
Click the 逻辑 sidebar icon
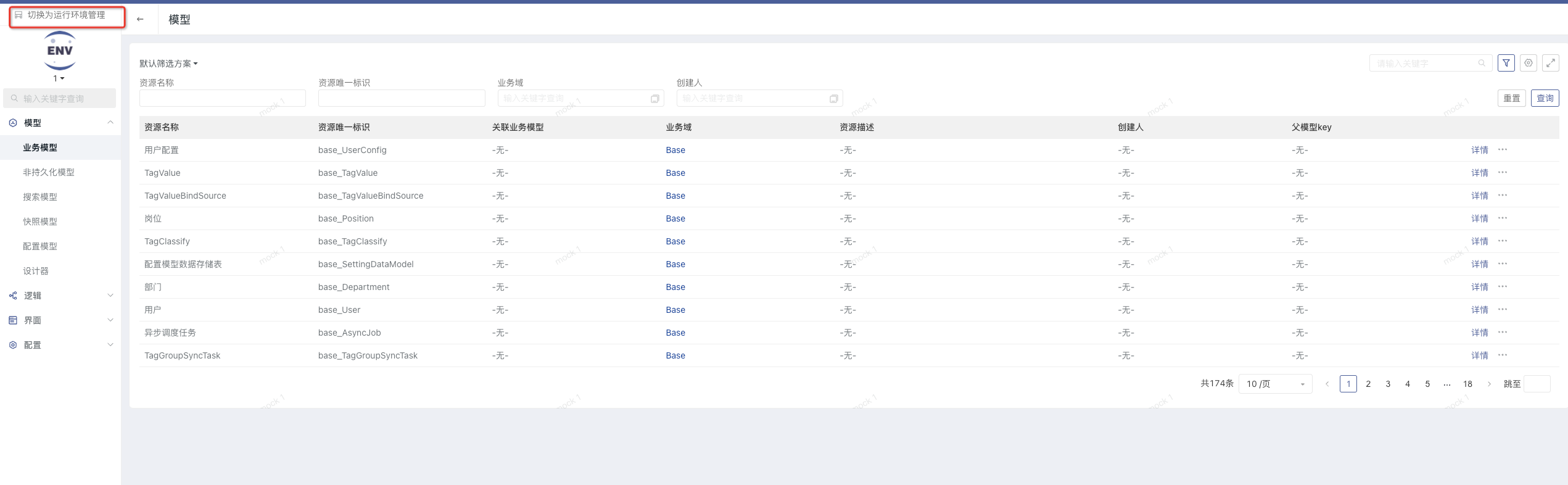[x=13, y=296]
